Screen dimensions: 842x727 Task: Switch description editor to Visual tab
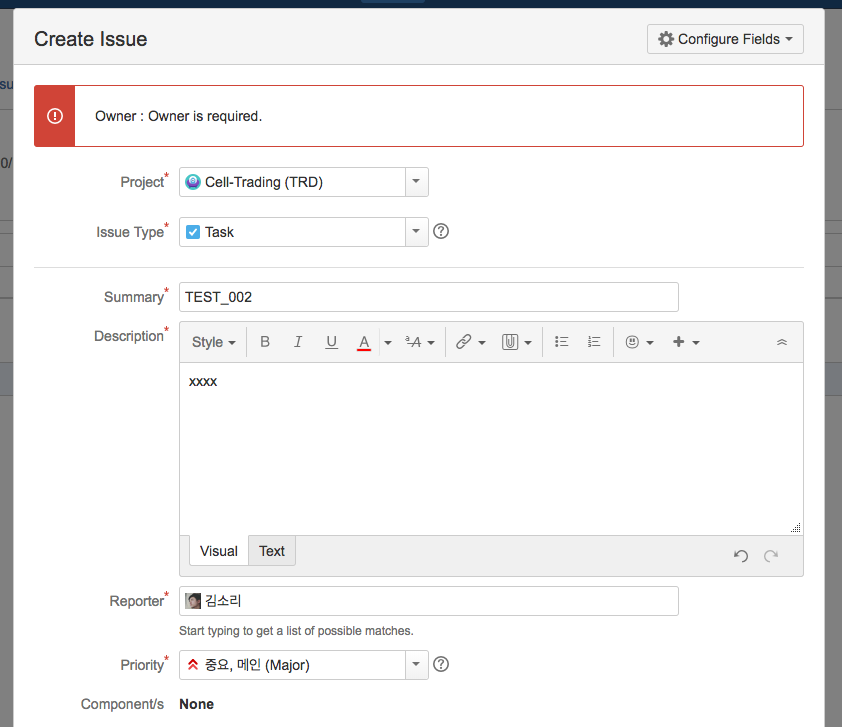(x=219, y=551)
